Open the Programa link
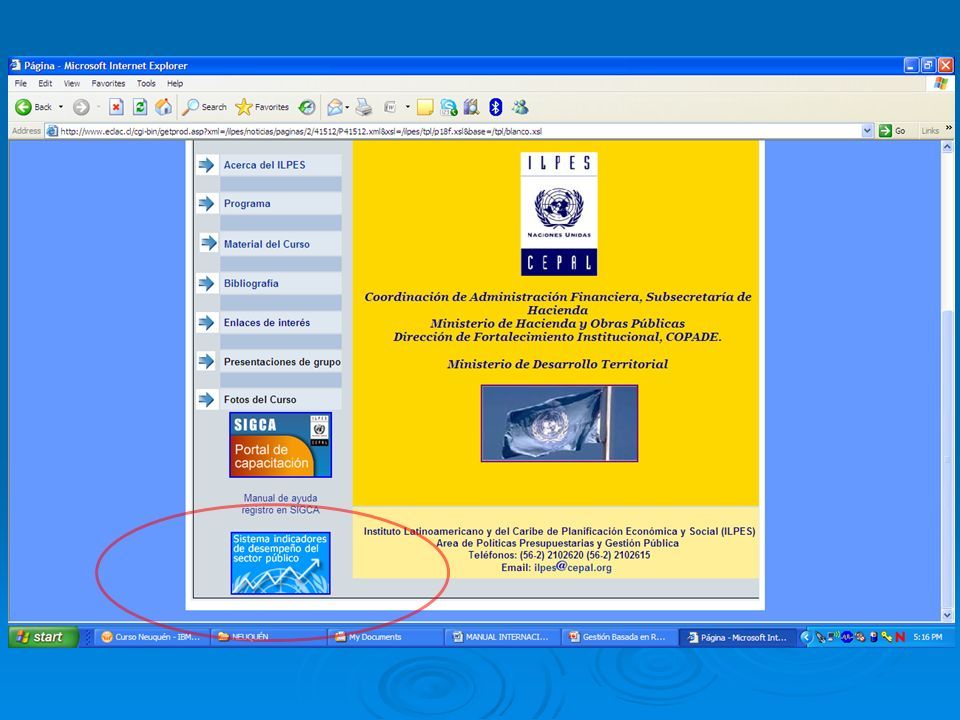Screen dimensions: 960x720 pos(247,203)
